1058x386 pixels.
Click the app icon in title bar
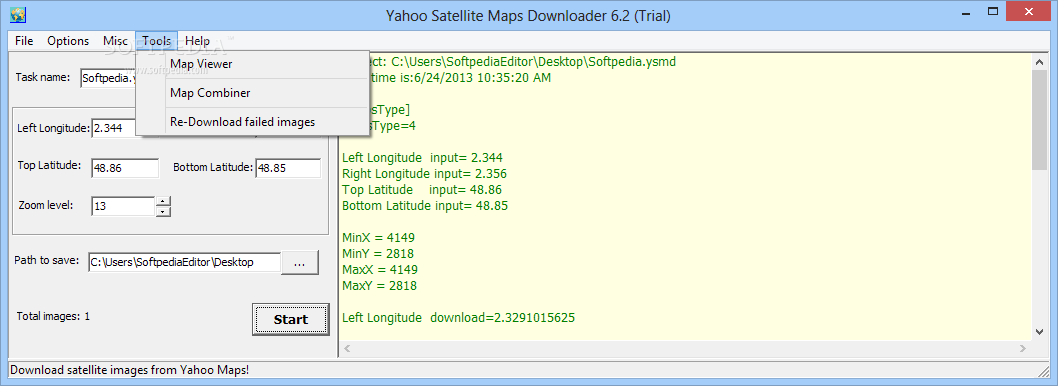pyautogui.click(x=16, y=13)
